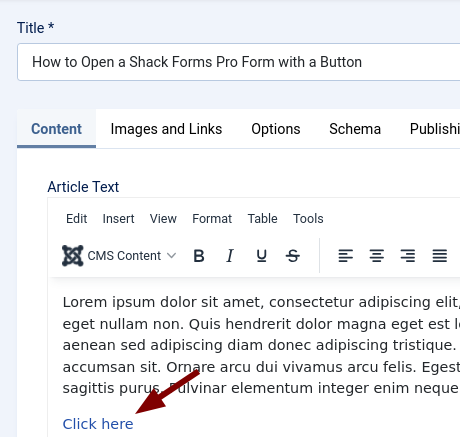Switch to the Schema tab

[355, 129]
